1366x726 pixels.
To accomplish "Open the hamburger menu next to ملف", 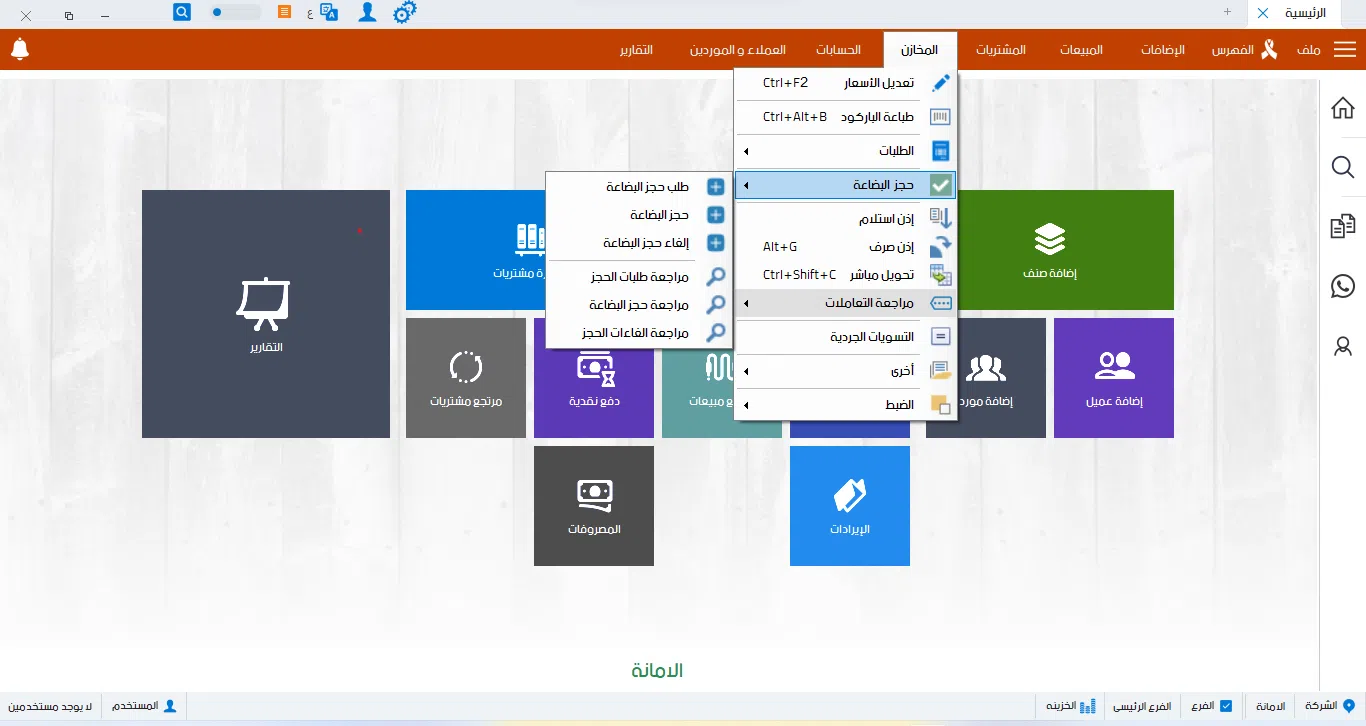I will coord(1344,50).
